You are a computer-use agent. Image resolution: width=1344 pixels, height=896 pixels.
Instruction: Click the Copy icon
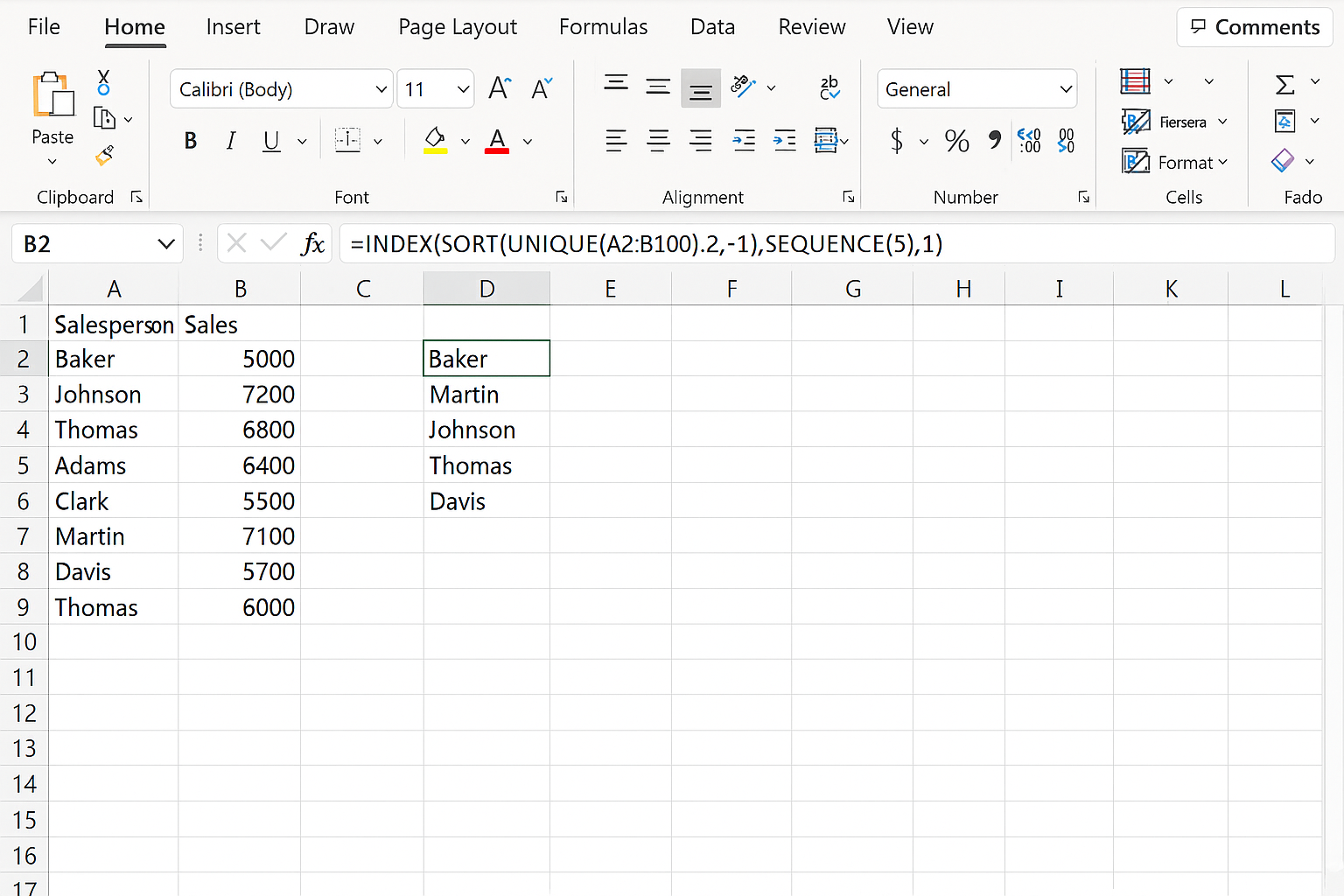point(104,118)
